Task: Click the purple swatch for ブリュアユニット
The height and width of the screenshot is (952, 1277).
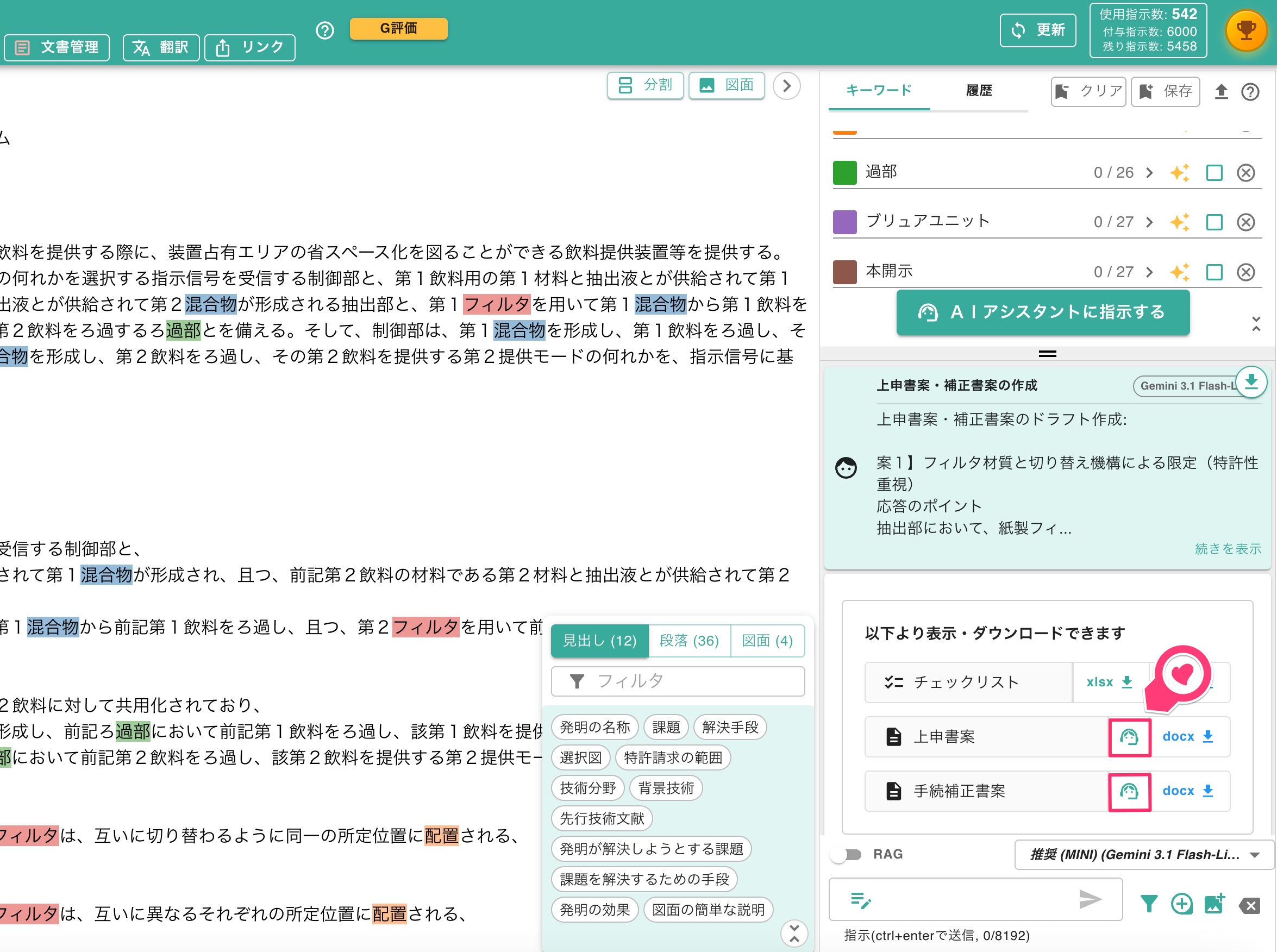Action: click(845, 222)
